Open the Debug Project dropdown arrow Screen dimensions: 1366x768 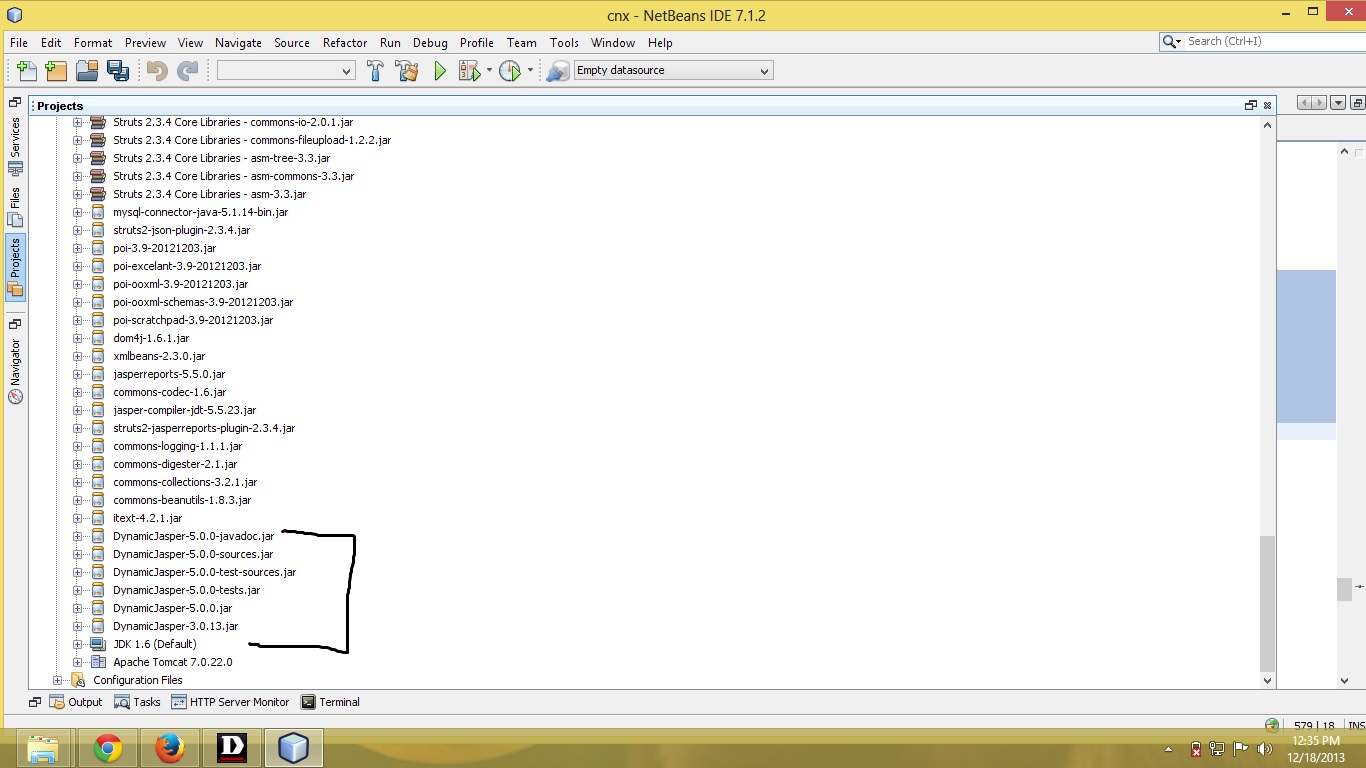point(489,70)
